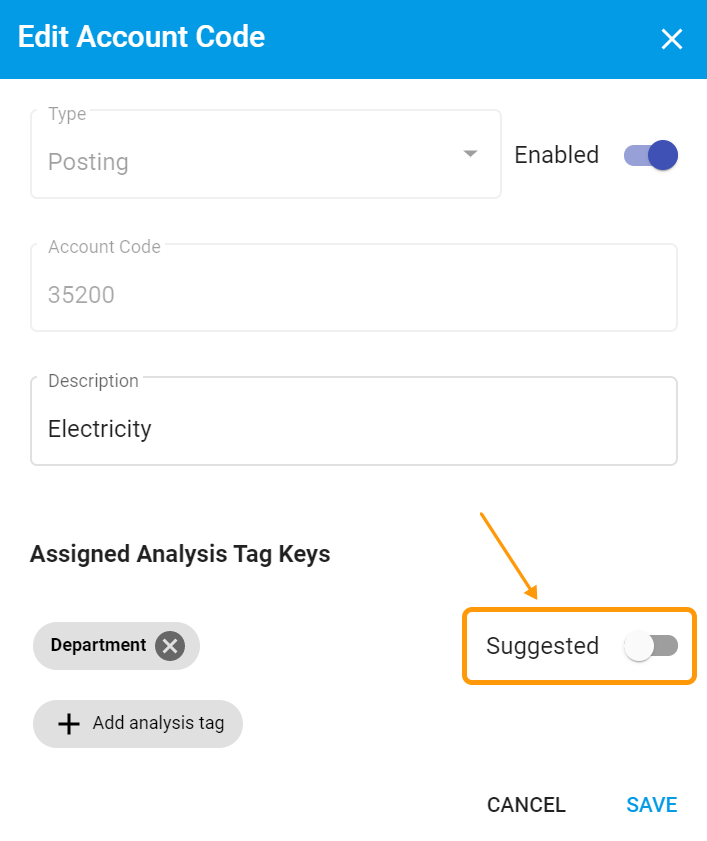Click CANCEL to discard changes
The width and height of the screenshot is (707, 841).
[526, 804]
